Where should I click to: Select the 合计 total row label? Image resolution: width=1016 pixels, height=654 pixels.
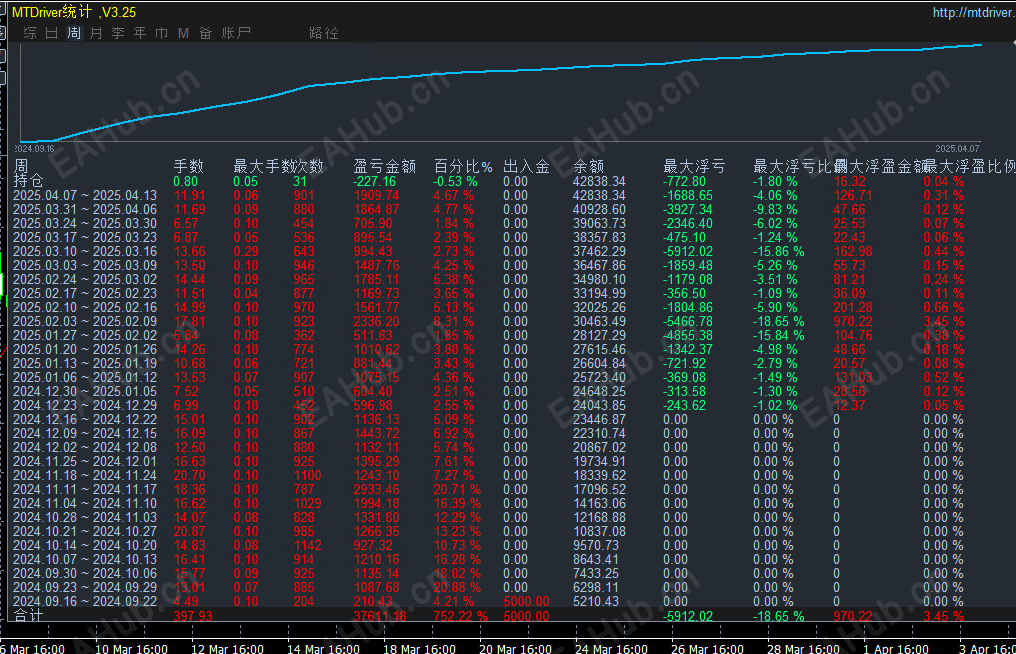click(29, 616)
